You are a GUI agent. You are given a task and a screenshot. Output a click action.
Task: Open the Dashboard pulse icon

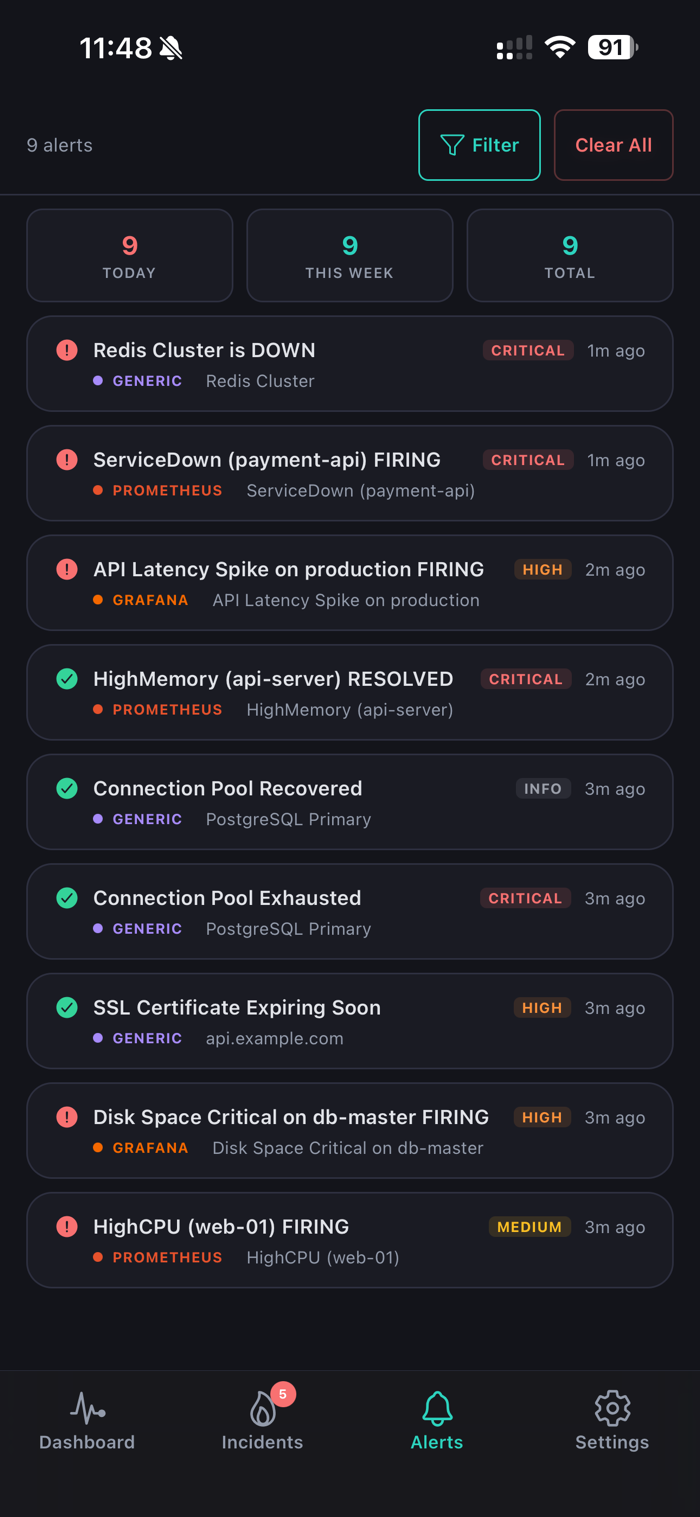(87, 1408)
